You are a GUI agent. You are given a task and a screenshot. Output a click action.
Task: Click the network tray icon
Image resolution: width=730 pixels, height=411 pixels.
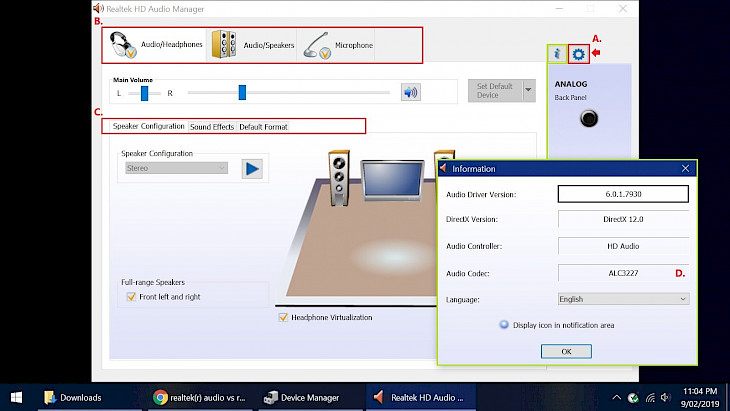(x=650, y=398)
